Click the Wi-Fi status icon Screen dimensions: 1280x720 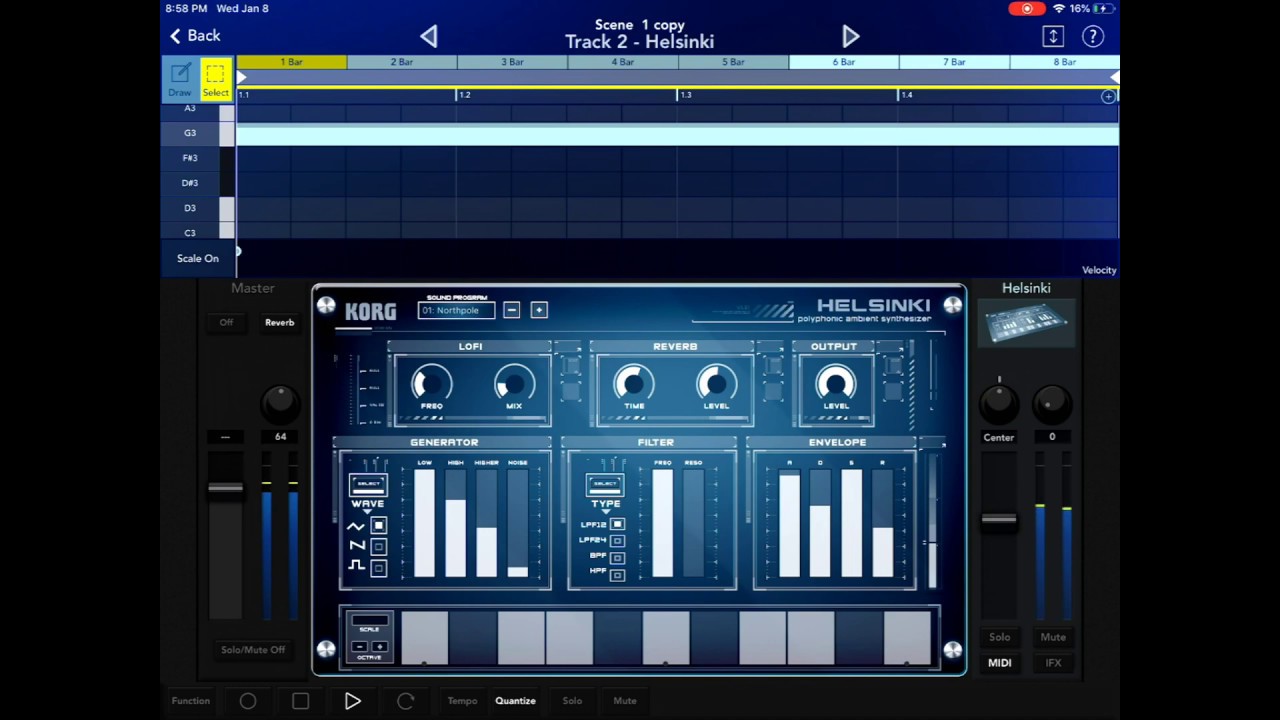[1058, 8]
